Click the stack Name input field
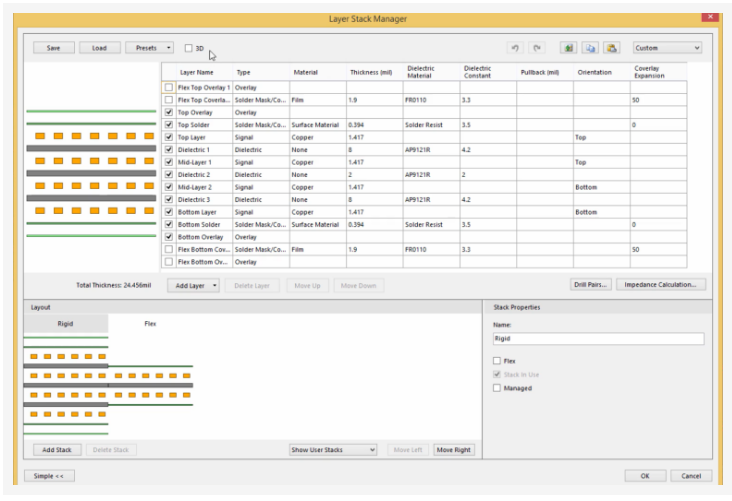This screenshot has width=732, height=501. (598, 339)
